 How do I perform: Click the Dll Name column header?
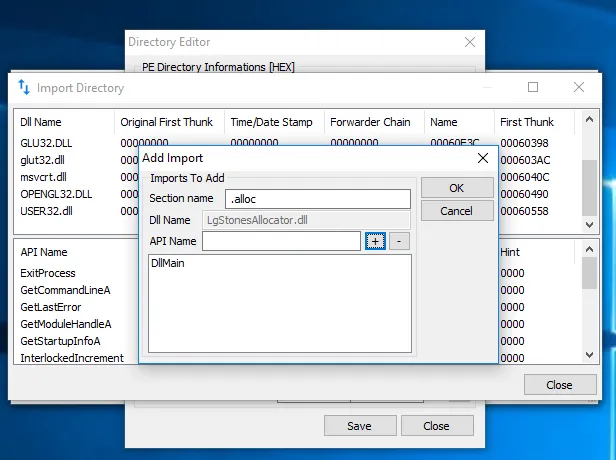point(64,122)
